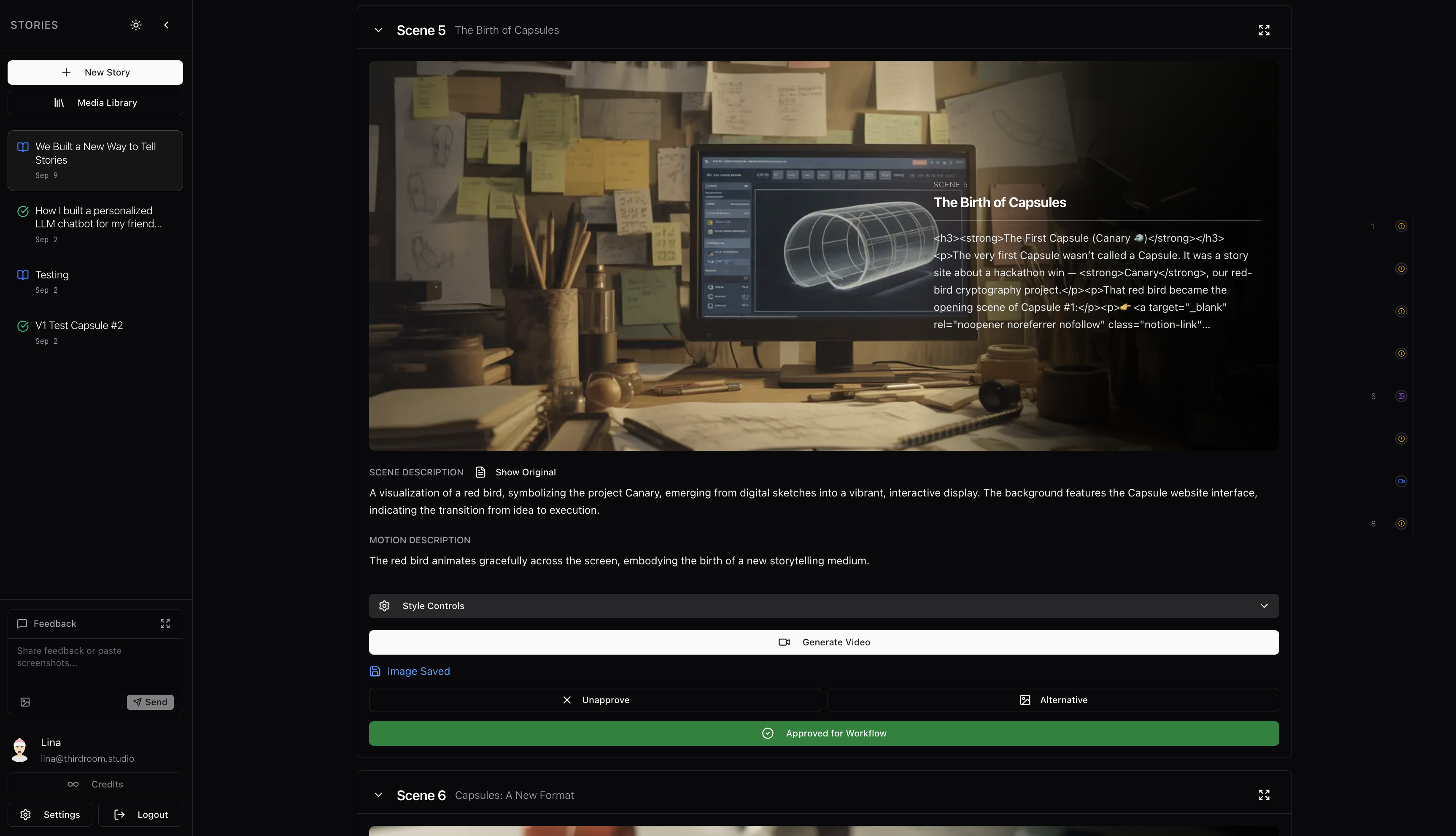1456x836 pixels.
Task: Expand Scene 6 to fullscreen
Action: tap(1264, 795)
